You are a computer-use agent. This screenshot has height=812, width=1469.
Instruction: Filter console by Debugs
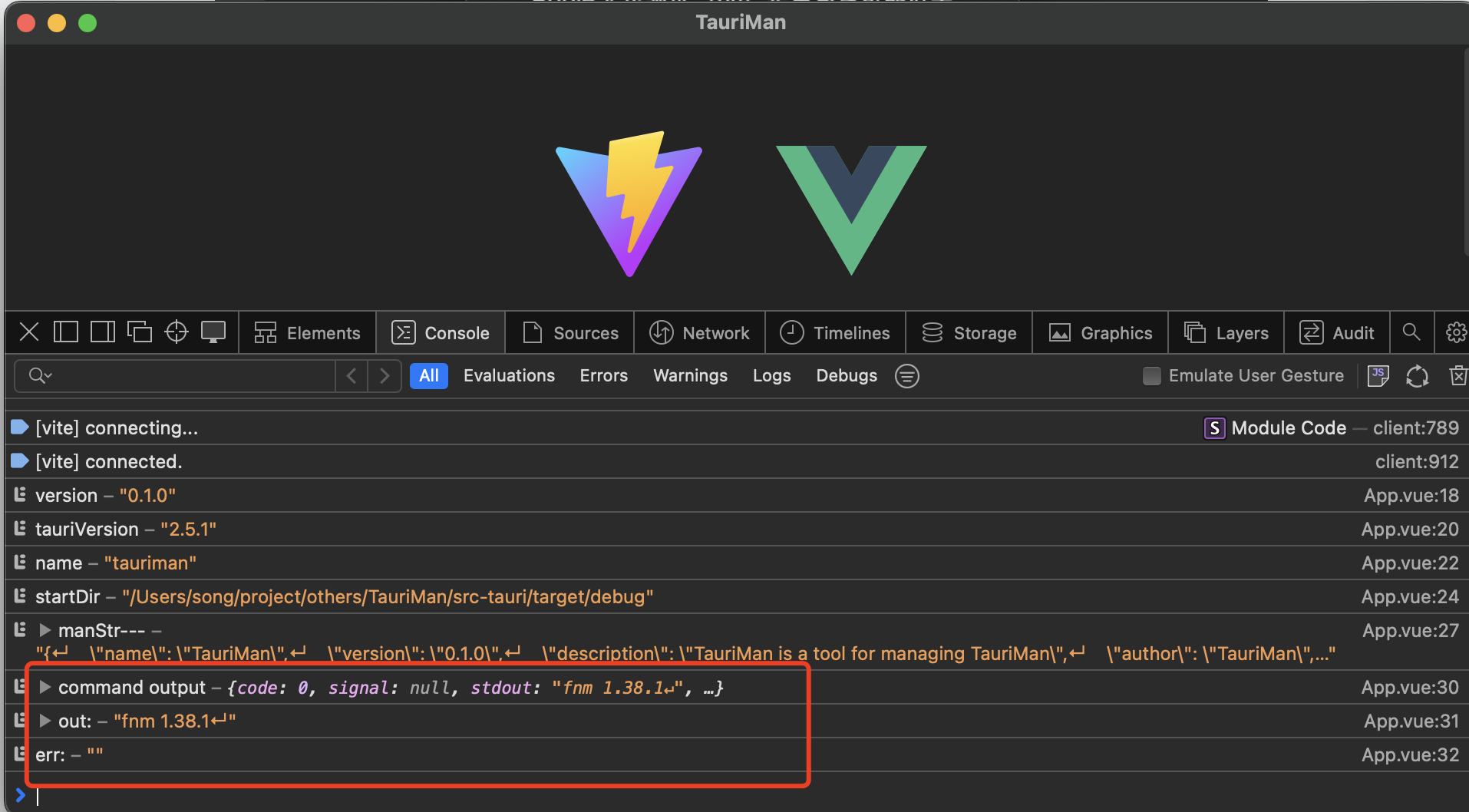pos(847,376)
